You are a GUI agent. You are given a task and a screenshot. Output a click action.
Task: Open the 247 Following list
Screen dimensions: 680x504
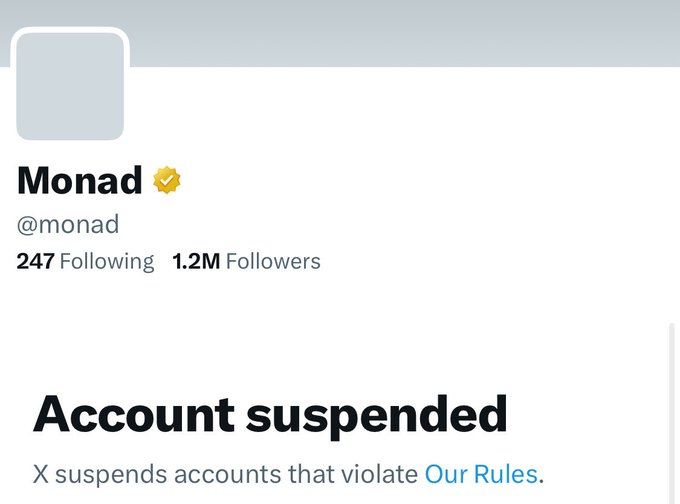pos(86,262)
